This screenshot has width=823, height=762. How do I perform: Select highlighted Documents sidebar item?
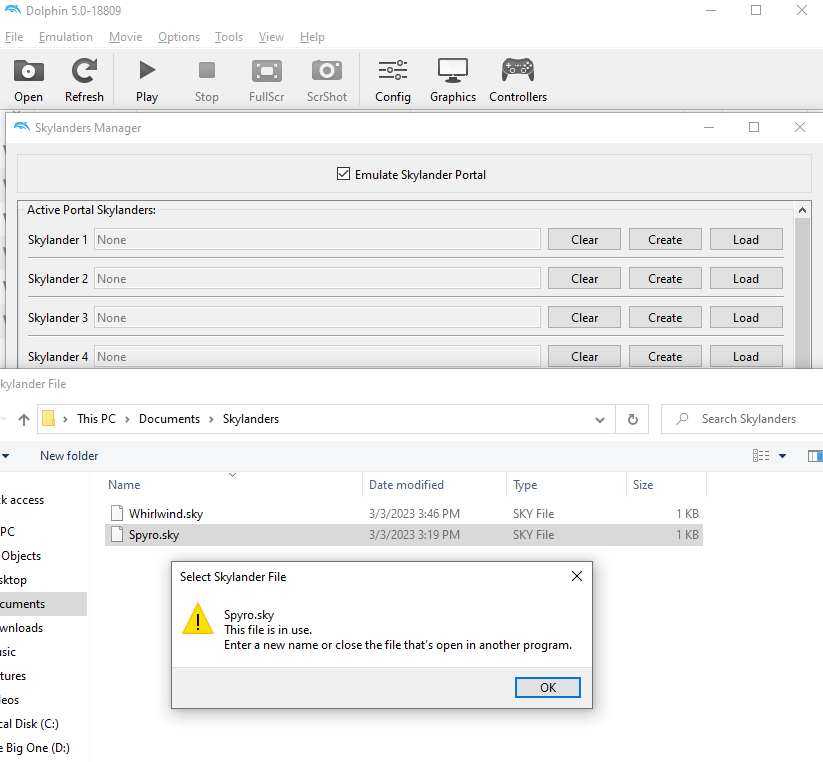(x=43, y=604)
